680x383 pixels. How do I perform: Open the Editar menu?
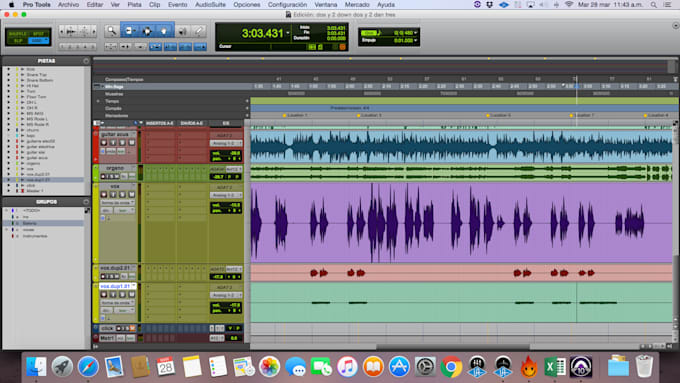(95, 4)
